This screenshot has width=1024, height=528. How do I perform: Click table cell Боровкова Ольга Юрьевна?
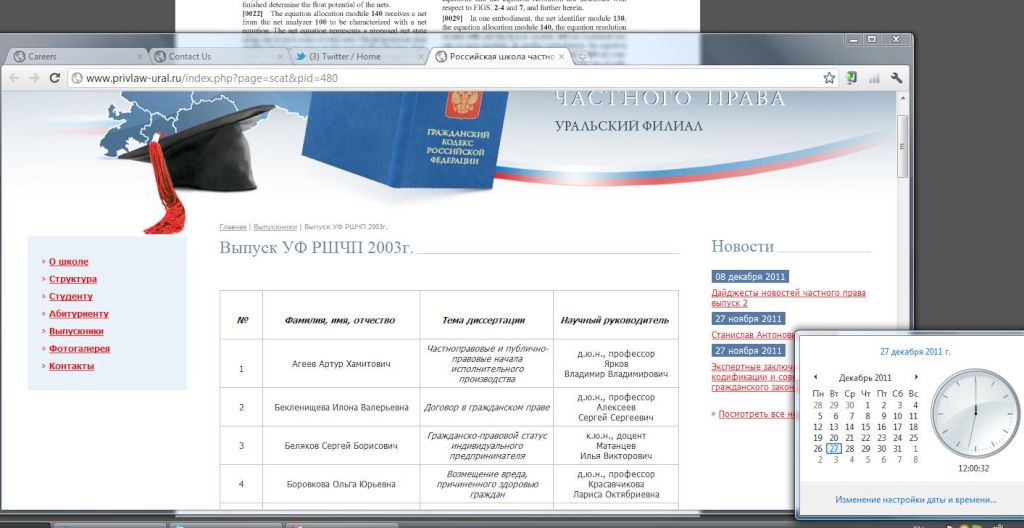click(x=341, y=484)
